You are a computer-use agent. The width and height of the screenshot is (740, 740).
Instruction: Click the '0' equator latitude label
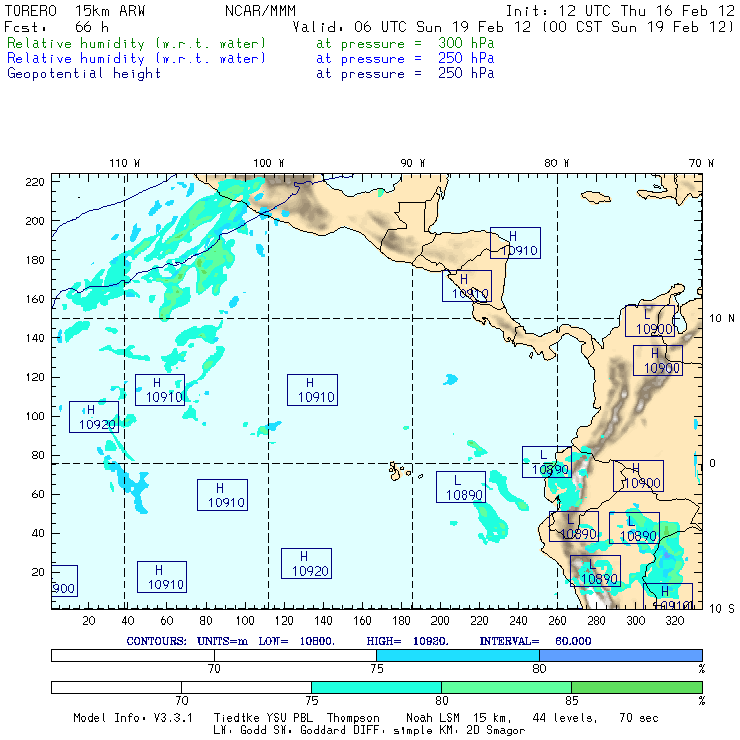point(712,463)
